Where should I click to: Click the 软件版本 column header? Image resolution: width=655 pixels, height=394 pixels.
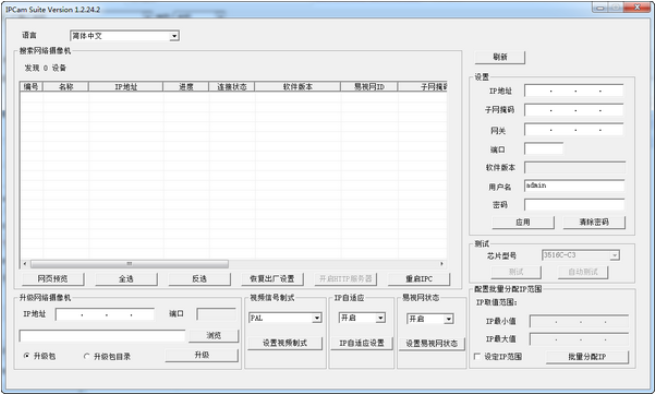tap(297, 86)
